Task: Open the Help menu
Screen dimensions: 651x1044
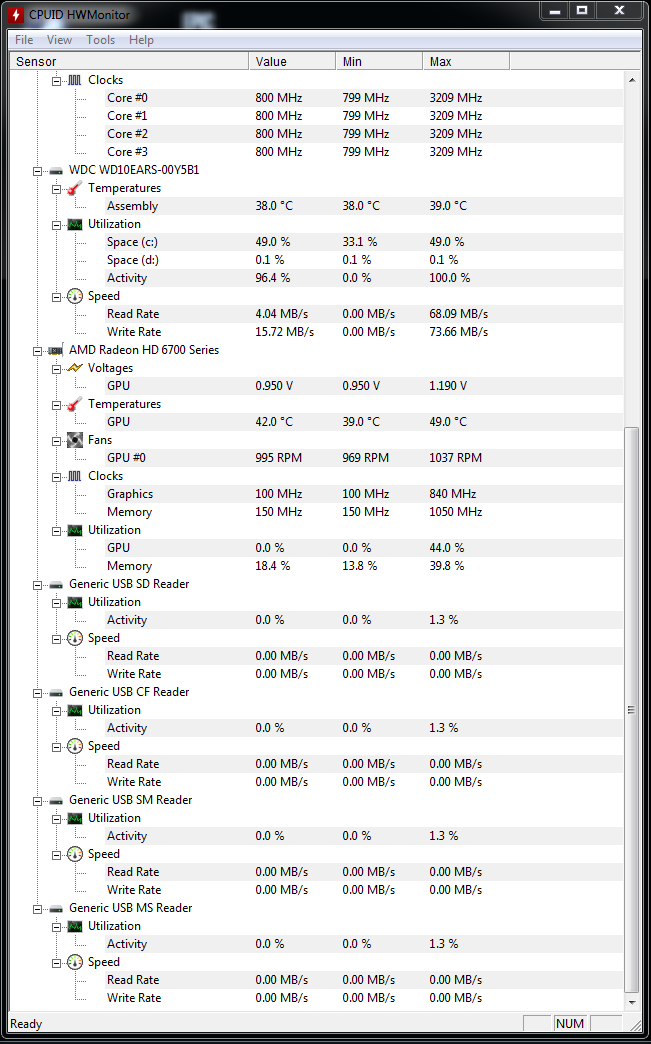Action: 141,40
